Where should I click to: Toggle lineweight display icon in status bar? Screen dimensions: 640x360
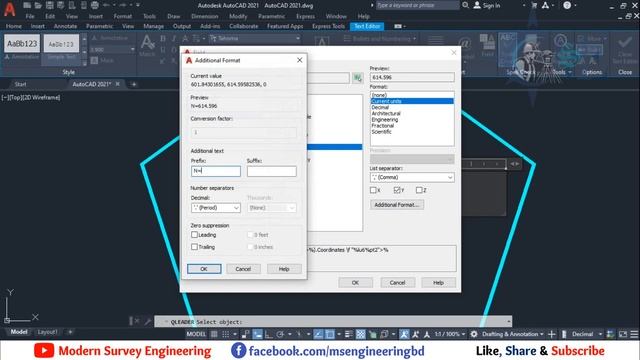349,334
